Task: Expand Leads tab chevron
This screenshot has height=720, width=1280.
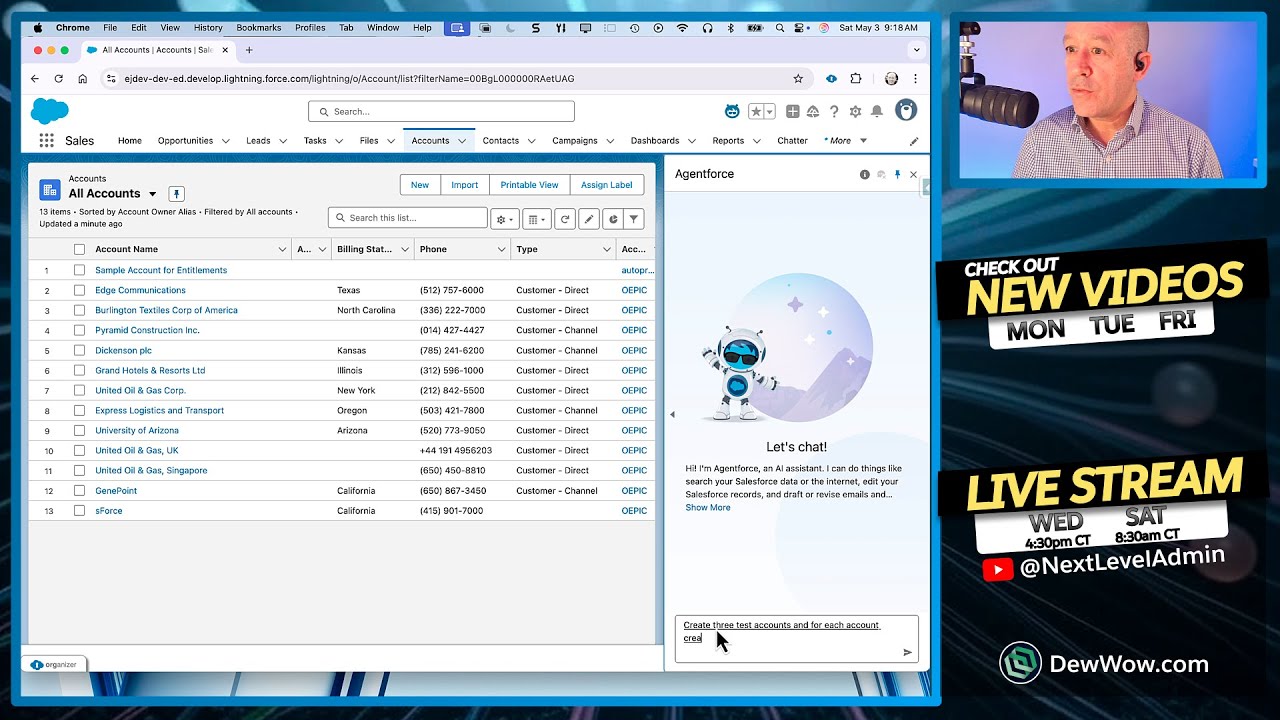Action: point(283,141)
